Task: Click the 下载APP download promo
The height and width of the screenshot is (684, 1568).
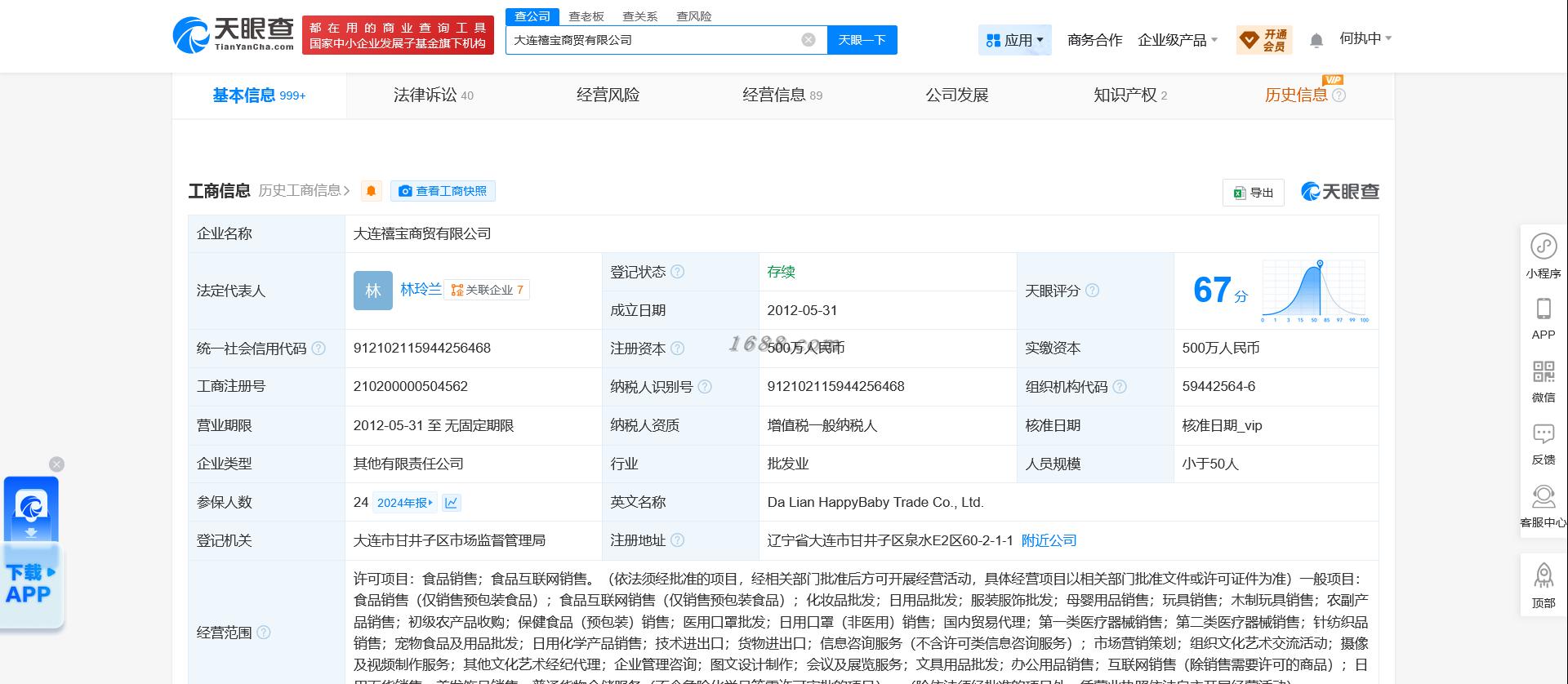Action: [x=31, y=553]
